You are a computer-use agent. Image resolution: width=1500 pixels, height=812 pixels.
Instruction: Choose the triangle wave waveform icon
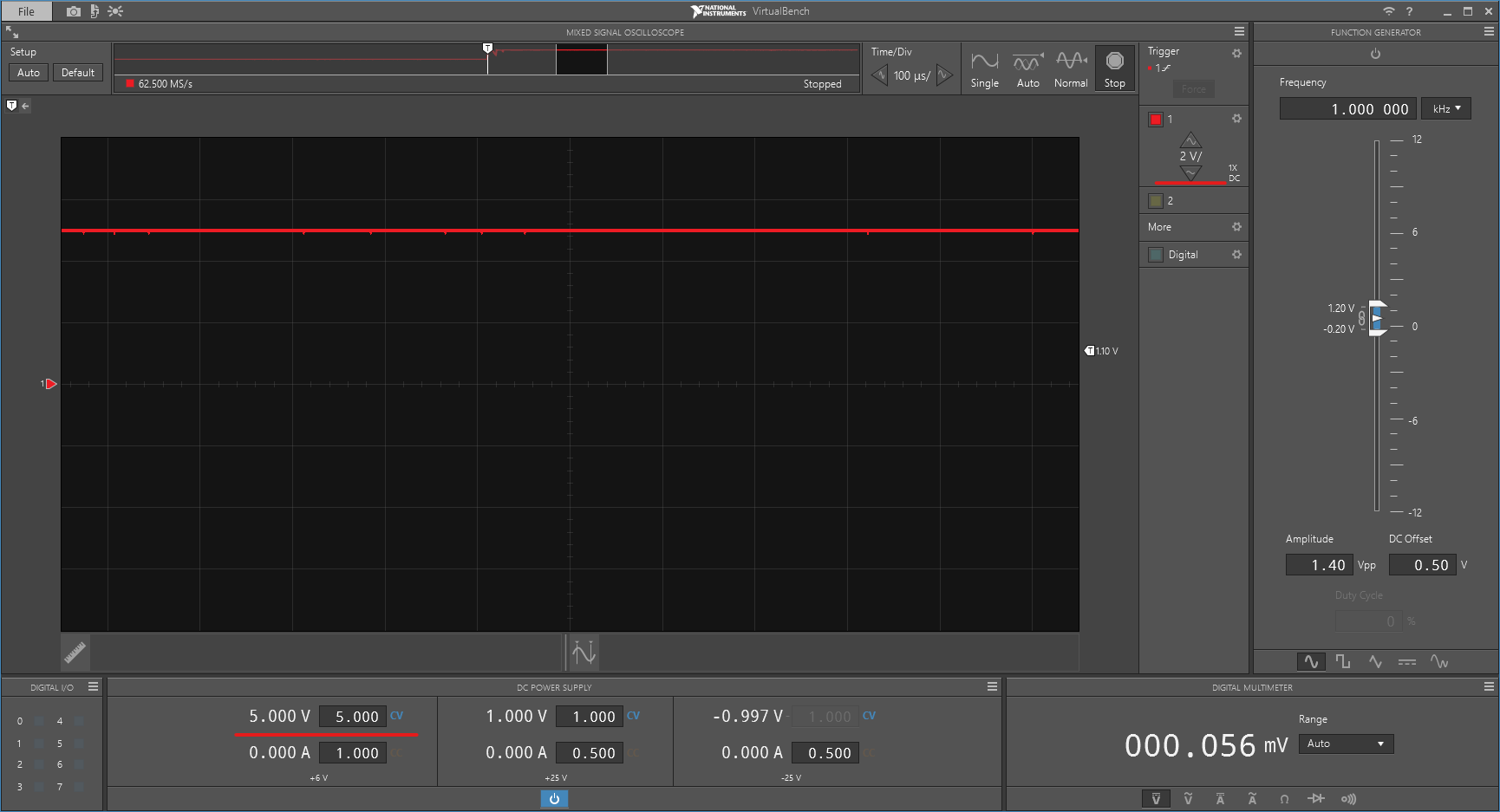point(1375,661)
